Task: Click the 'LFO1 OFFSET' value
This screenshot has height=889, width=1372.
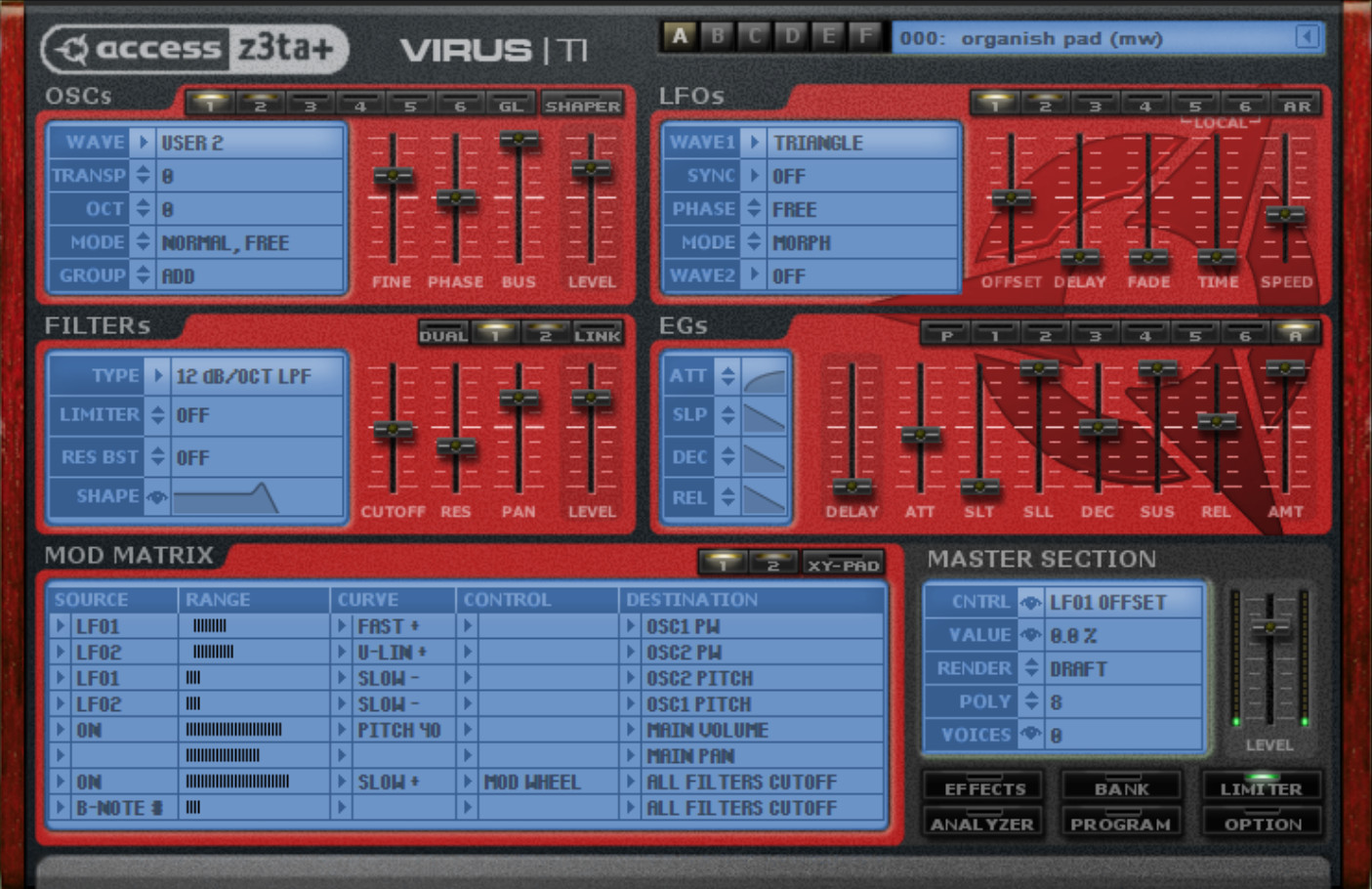Action: tap(1107, 603)
